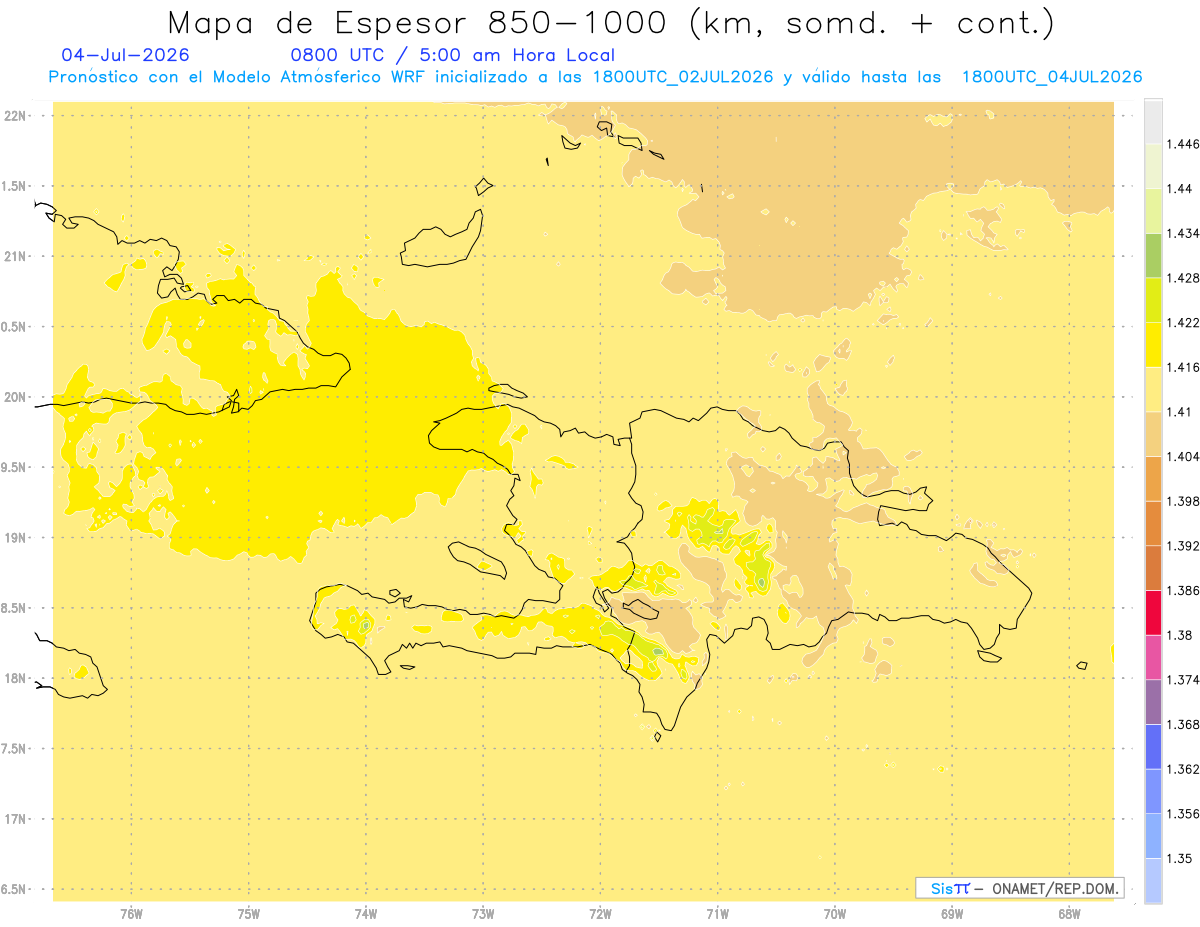Pick the pink legend swatch between 1.374 and 1.38
The width and height of the screenshot is (1200, 927).
click(1153, 658)
